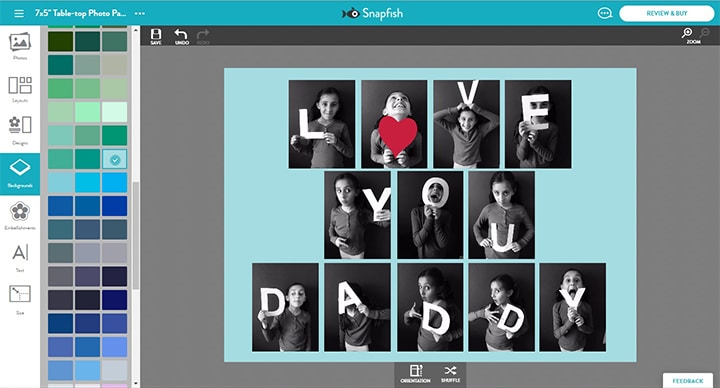This screenshot has width=720, height=388.
Task: Select the emerald green swatch
Action: (114, 135)
